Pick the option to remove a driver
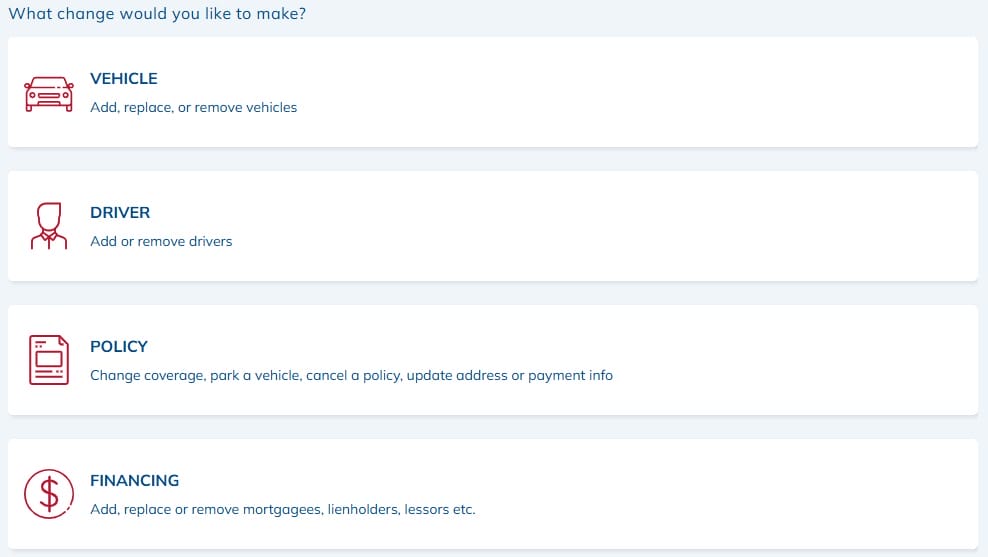 161,241
